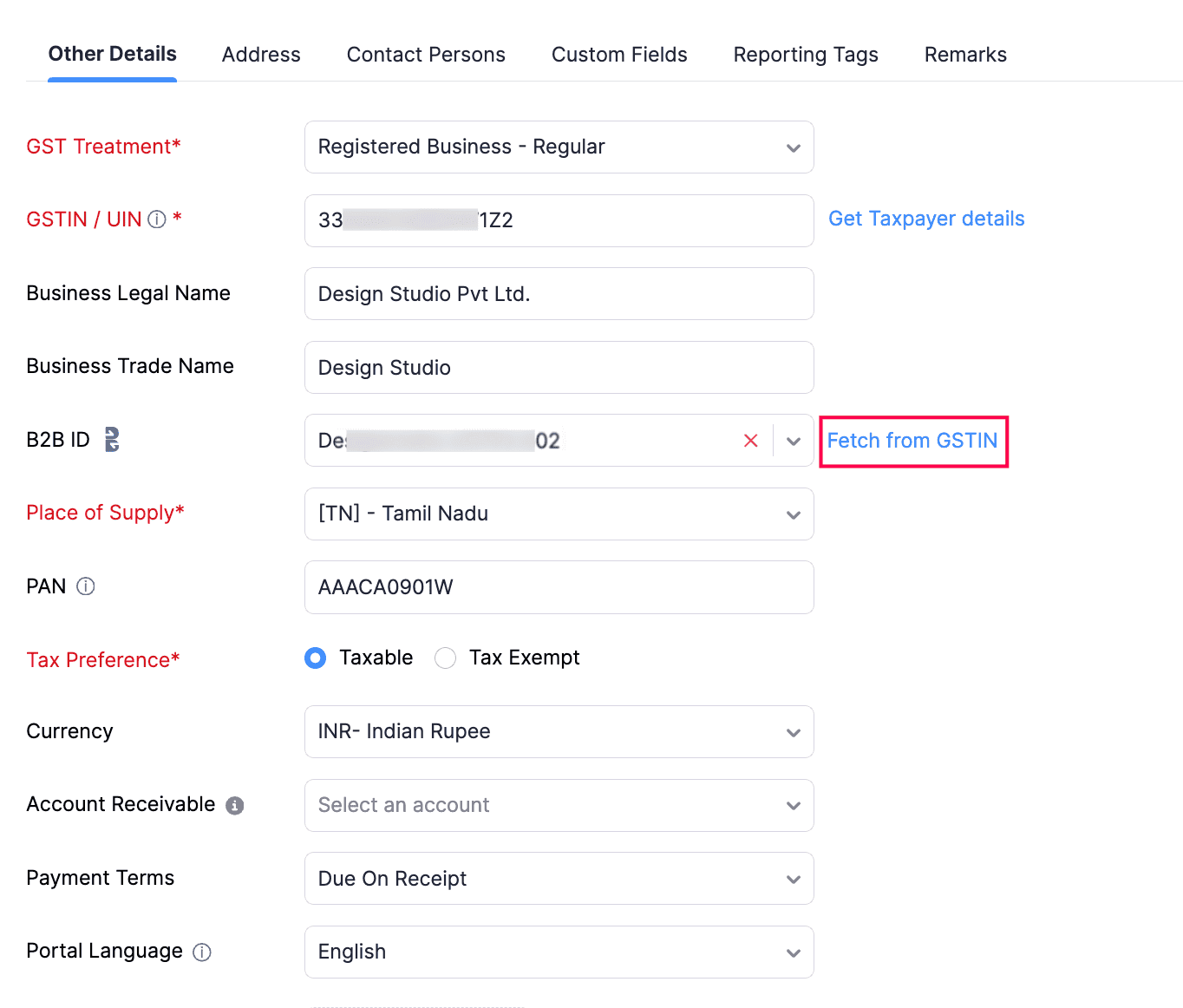Choose an account in Account Receivable

coord(559,806)
